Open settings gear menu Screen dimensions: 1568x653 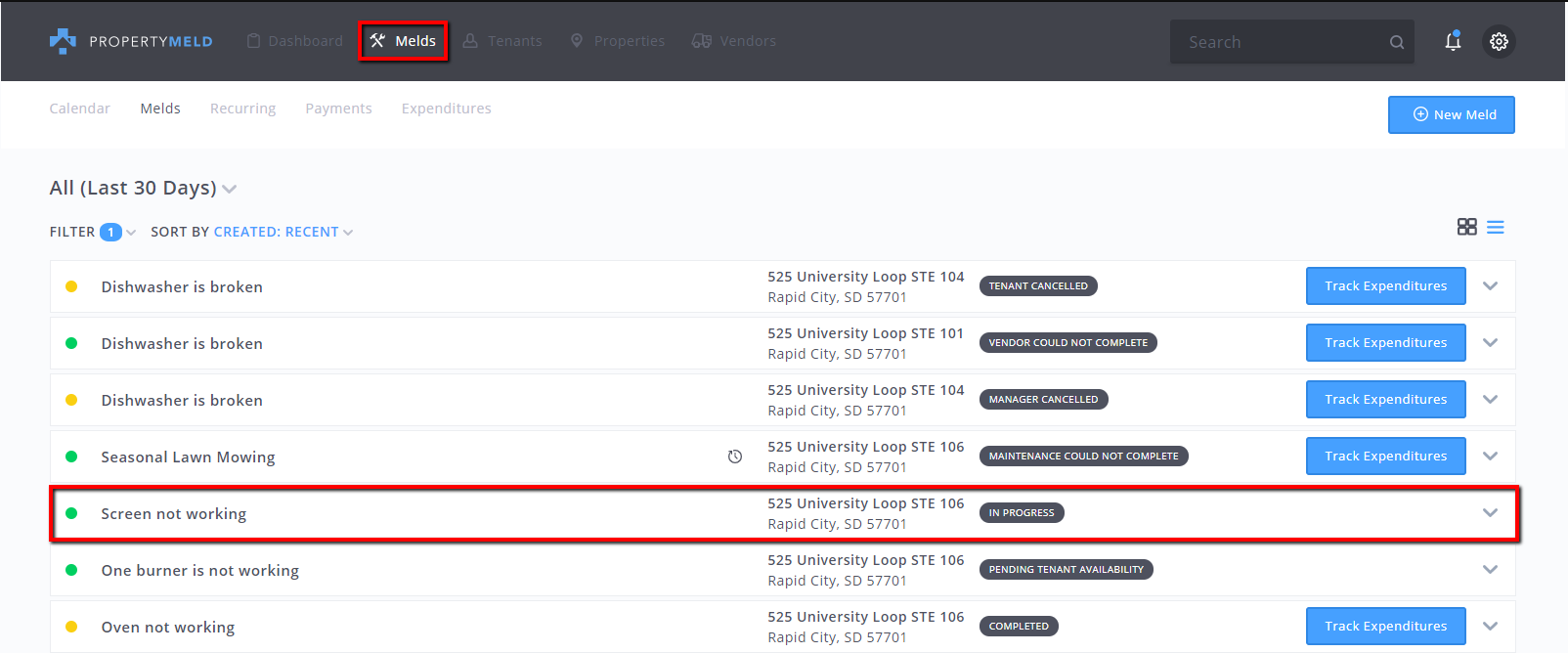coord(1499,41)
